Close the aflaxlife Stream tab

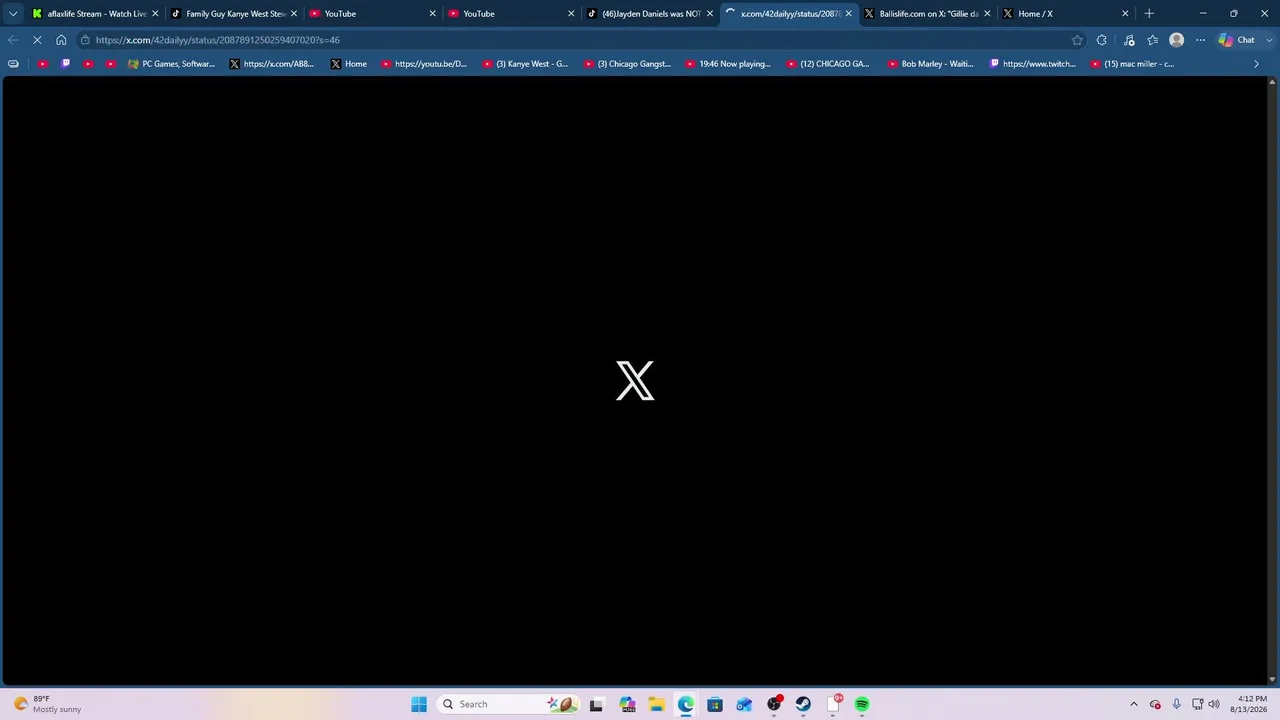[155, 14]
